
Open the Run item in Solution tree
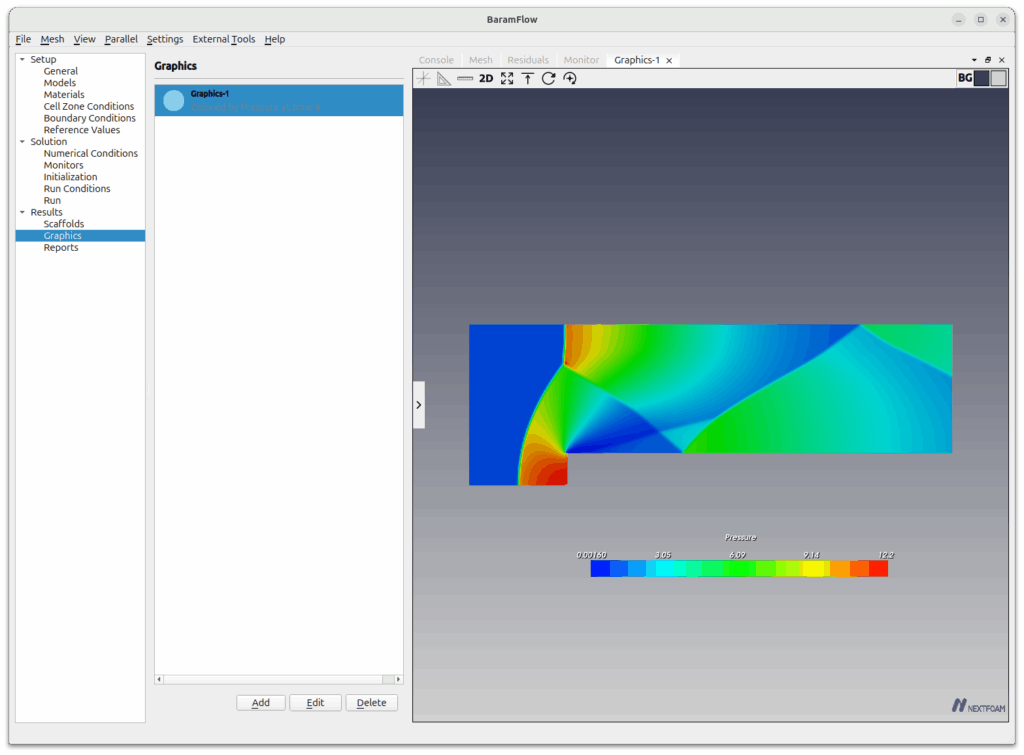click(x=52, y=201)
